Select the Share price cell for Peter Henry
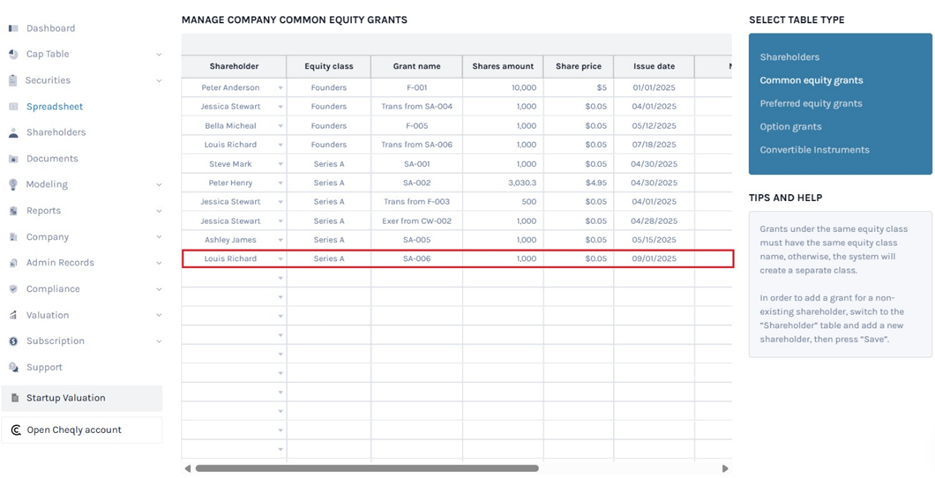Image resolution: width=935 pixels, height=478 pixels. pyautogui.click(x=578, y=183)
